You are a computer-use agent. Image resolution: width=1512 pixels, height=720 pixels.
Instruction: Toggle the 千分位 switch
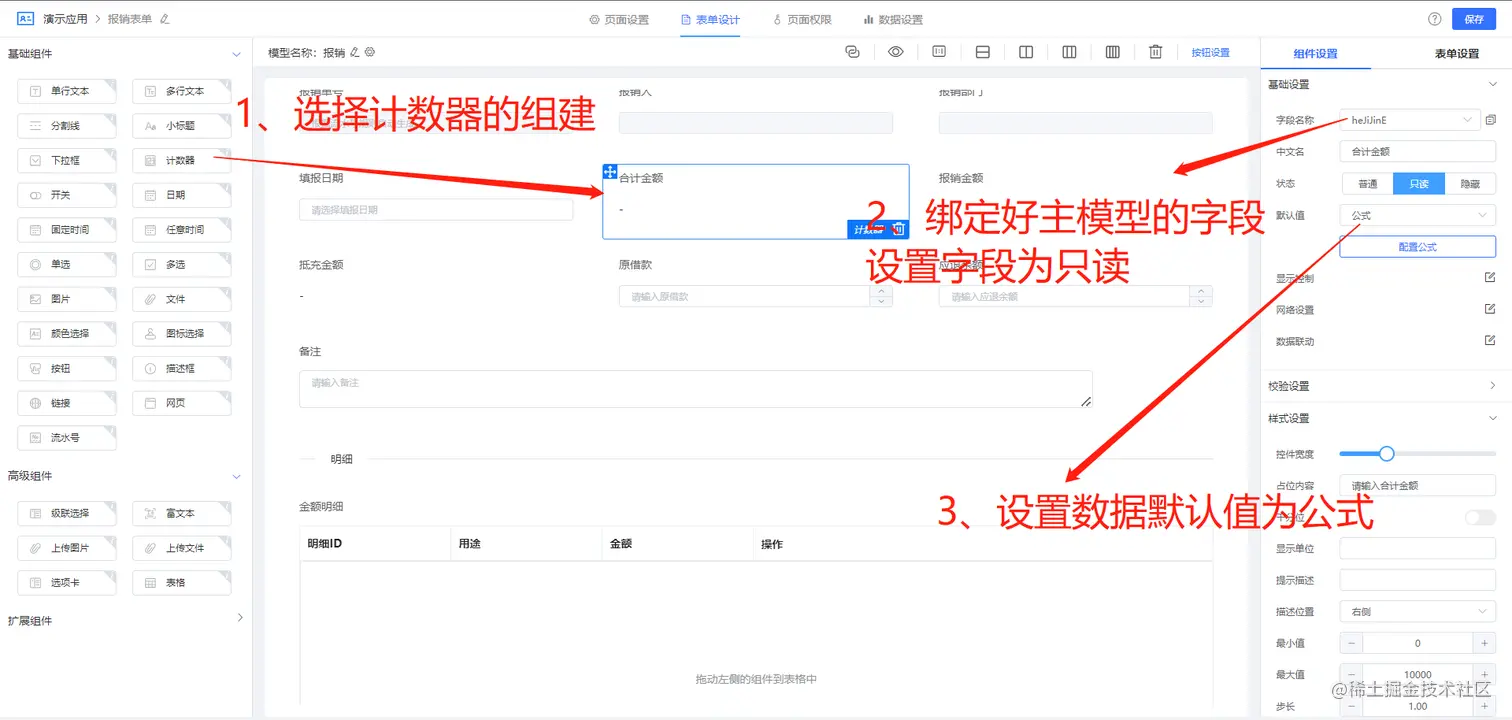click(1480, 517)
